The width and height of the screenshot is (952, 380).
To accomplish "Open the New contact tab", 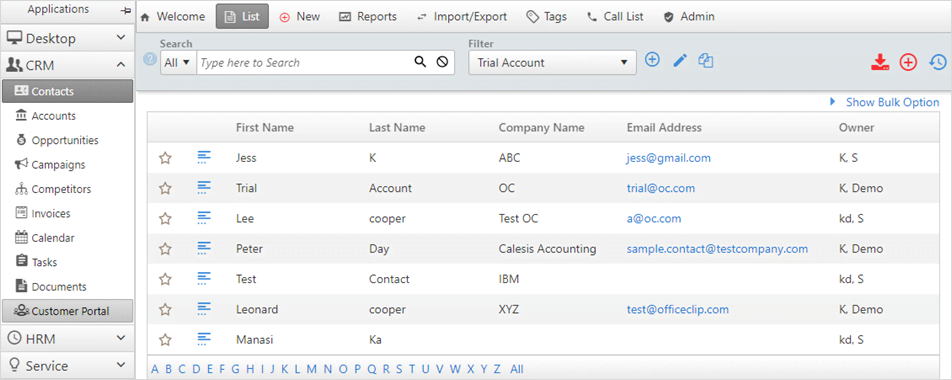I will click(300, 17).
